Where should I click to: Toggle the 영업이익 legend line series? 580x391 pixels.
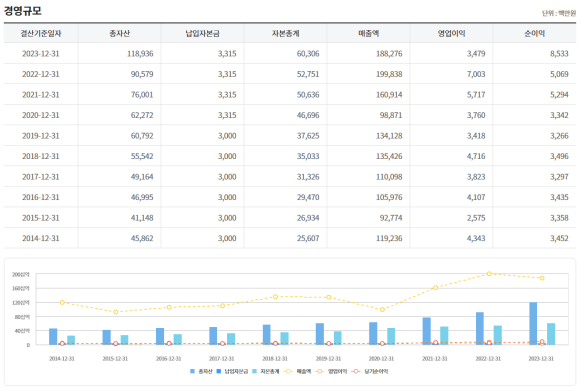(331, 371)
